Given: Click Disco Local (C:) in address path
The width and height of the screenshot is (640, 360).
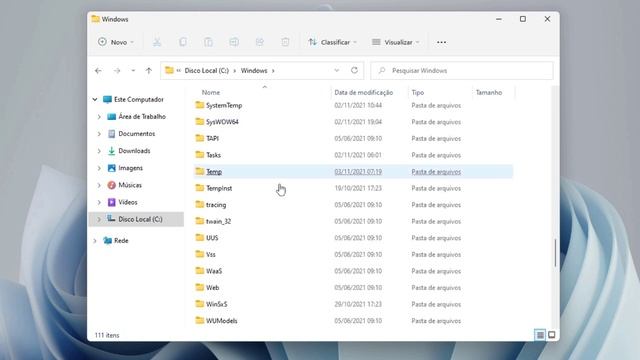Looking at the screenshot, I should [207, 71].
